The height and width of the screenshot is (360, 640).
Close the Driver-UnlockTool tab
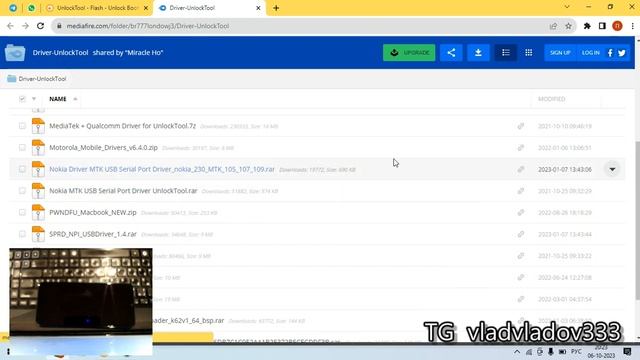click(x=258, y=8)
